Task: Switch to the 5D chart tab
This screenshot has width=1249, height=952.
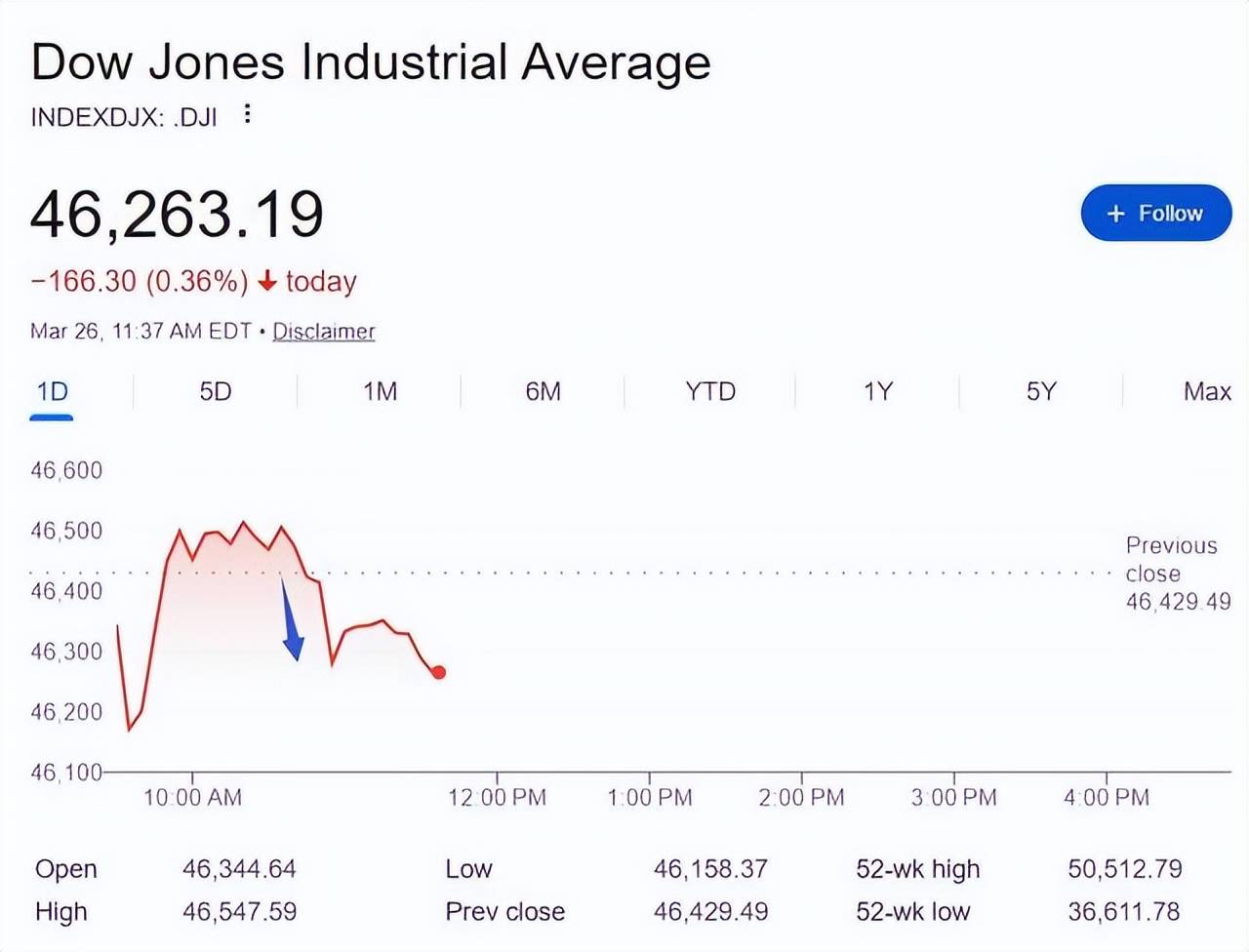Action: tap(216, 392)
